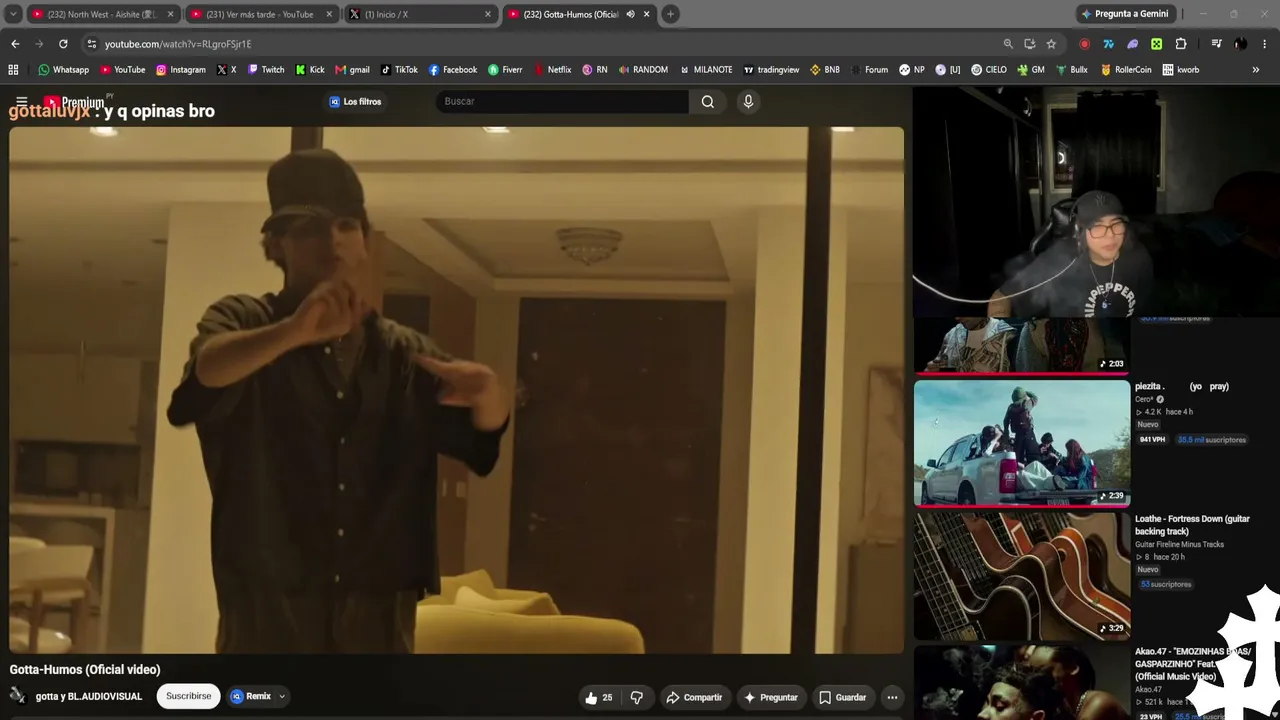Save video with the Guardar button

843,697
